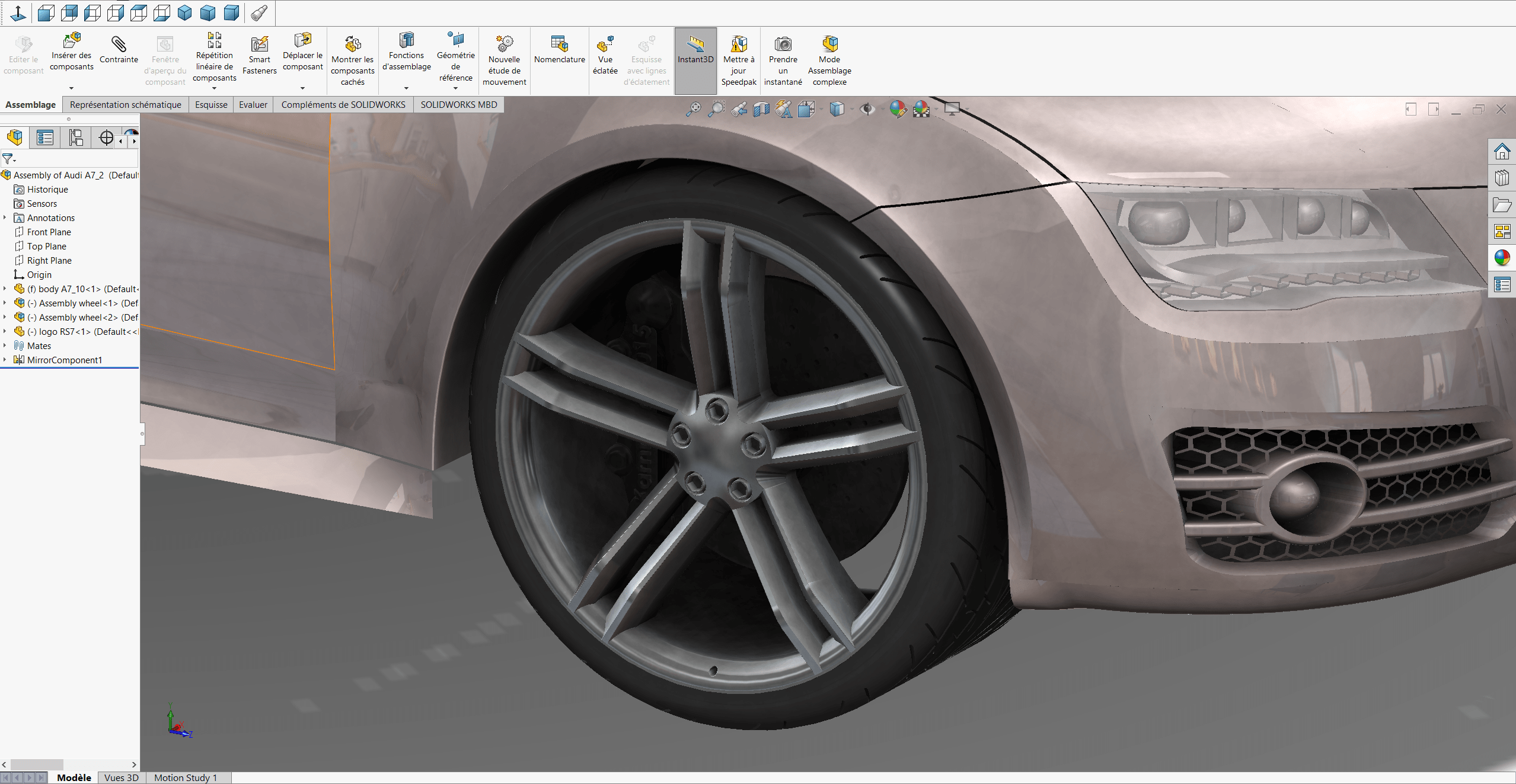The width and height of the screenshot is (1516, 784).
Task: Click Mettre à jour Speedpak
Action: point(739,60)
